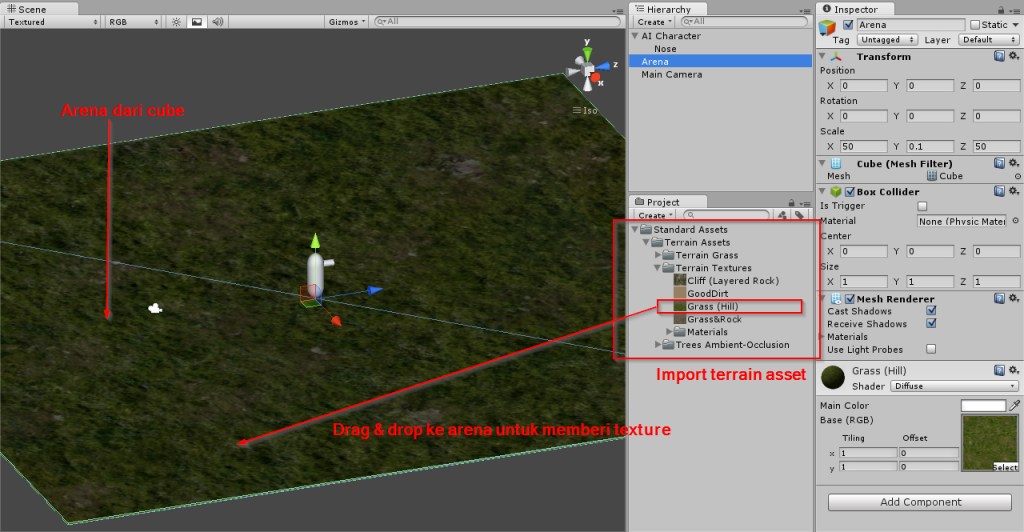Expand the Trees Ambient-Occlusion folder

click(658, 345)
